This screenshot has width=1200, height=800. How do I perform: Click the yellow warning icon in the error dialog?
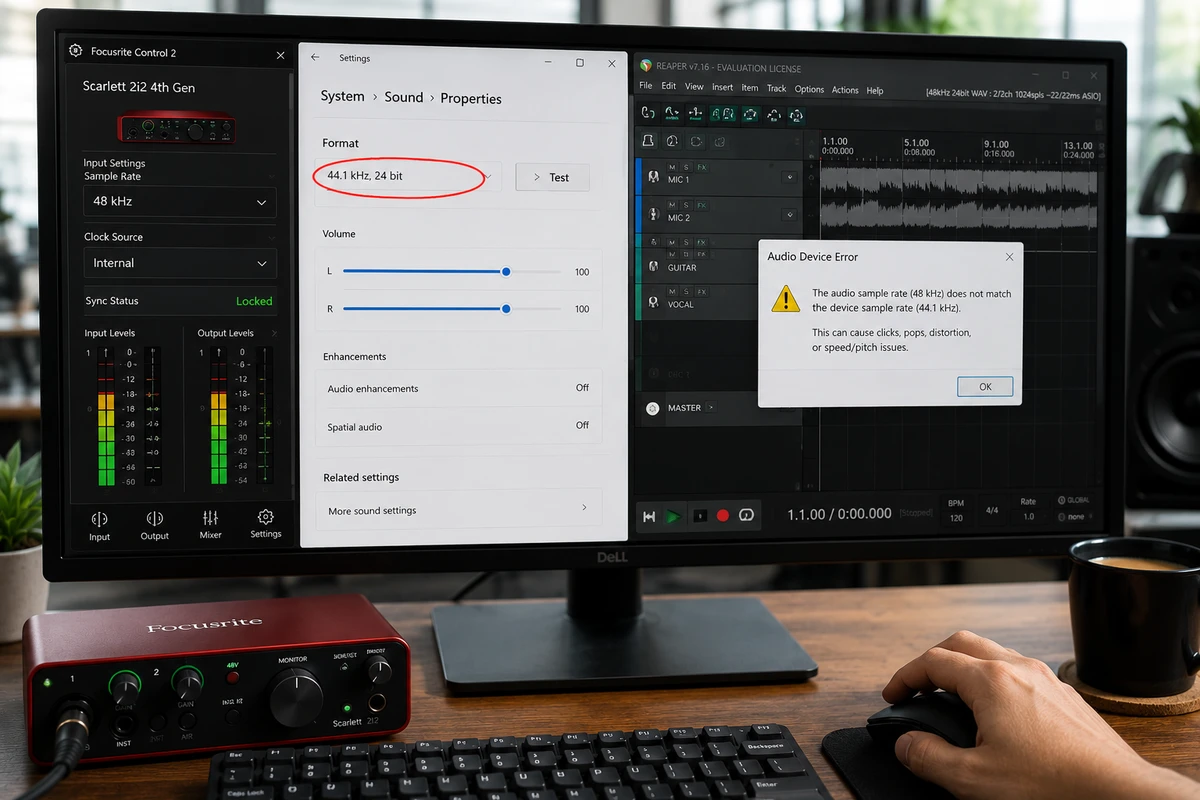click(x=786, y=299)
